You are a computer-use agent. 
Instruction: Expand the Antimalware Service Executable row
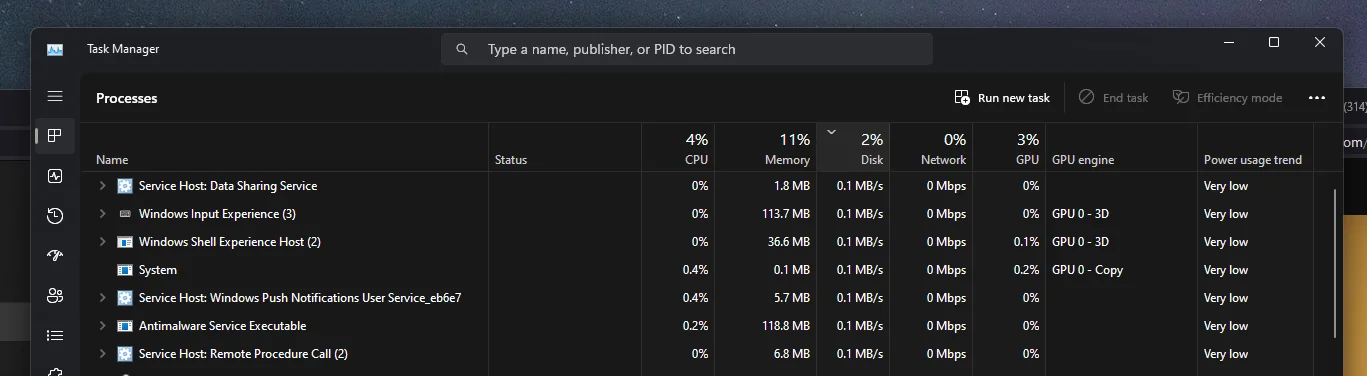(x=101, y=326)
